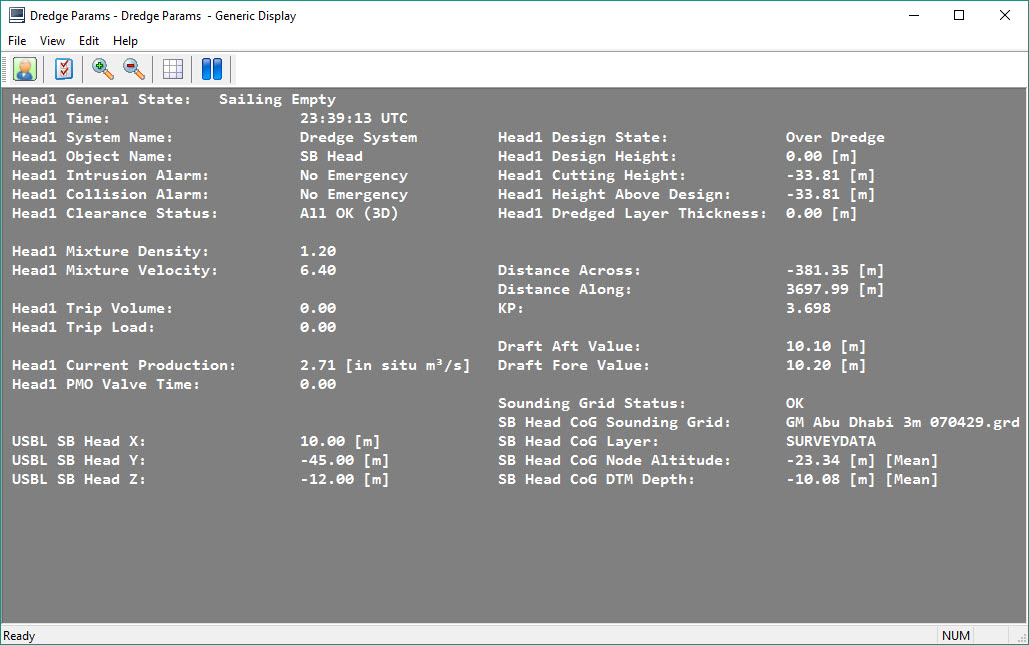Click the user profile icon in the toolbar
Viewport: 1029px width, 645px height.
pos(25,69)
